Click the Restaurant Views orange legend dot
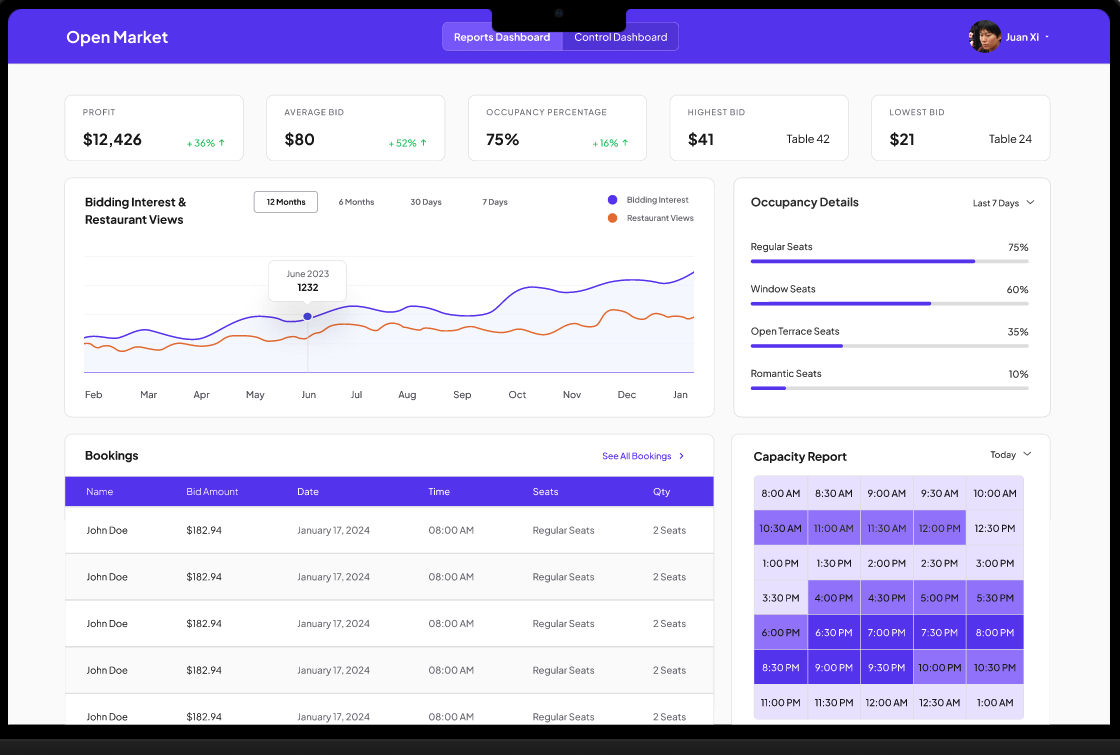The width and height of the screenshot is (1120, 755). (612, 218)
